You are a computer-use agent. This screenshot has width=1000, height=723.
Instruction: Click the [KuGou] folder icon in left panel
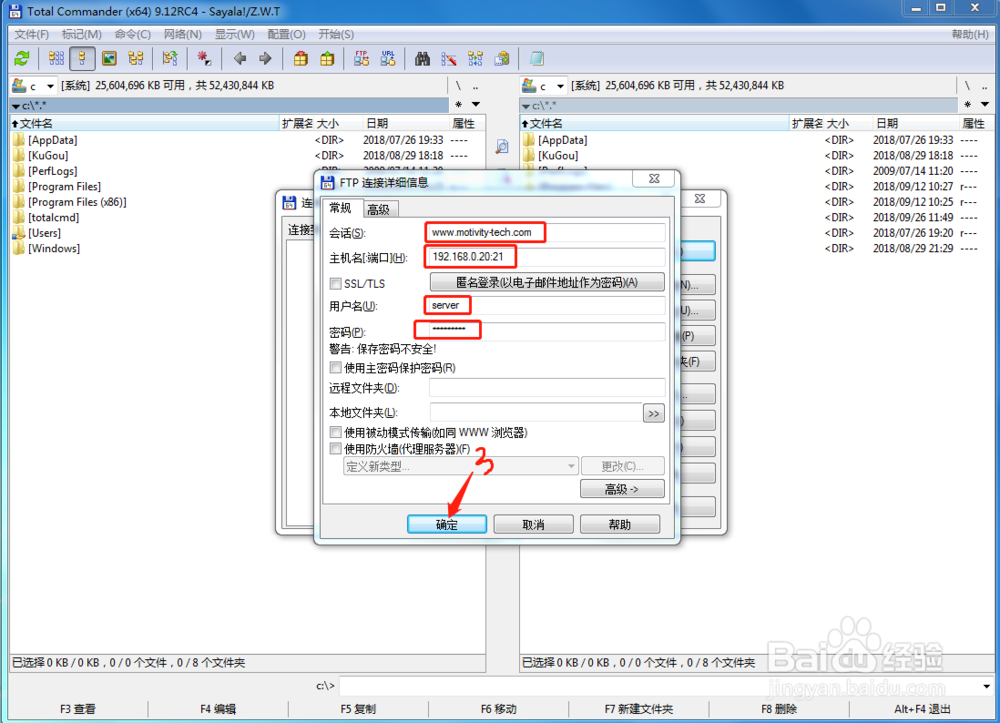[18, 155]
